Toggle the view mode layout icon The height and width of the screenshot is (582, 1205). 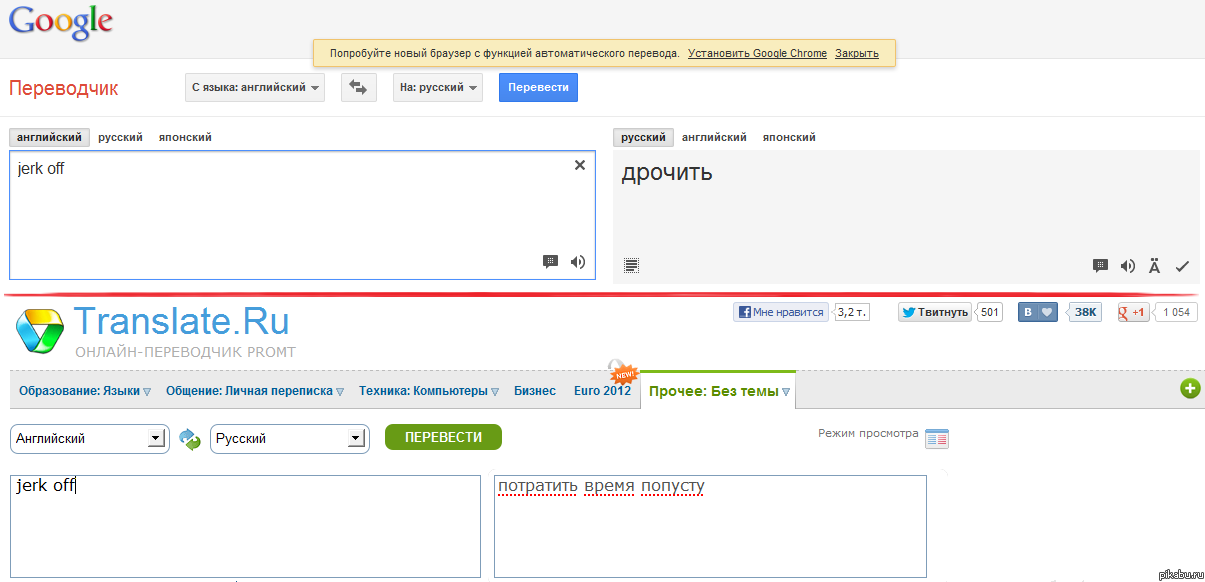pyautogui.click(x=937, y=438)
